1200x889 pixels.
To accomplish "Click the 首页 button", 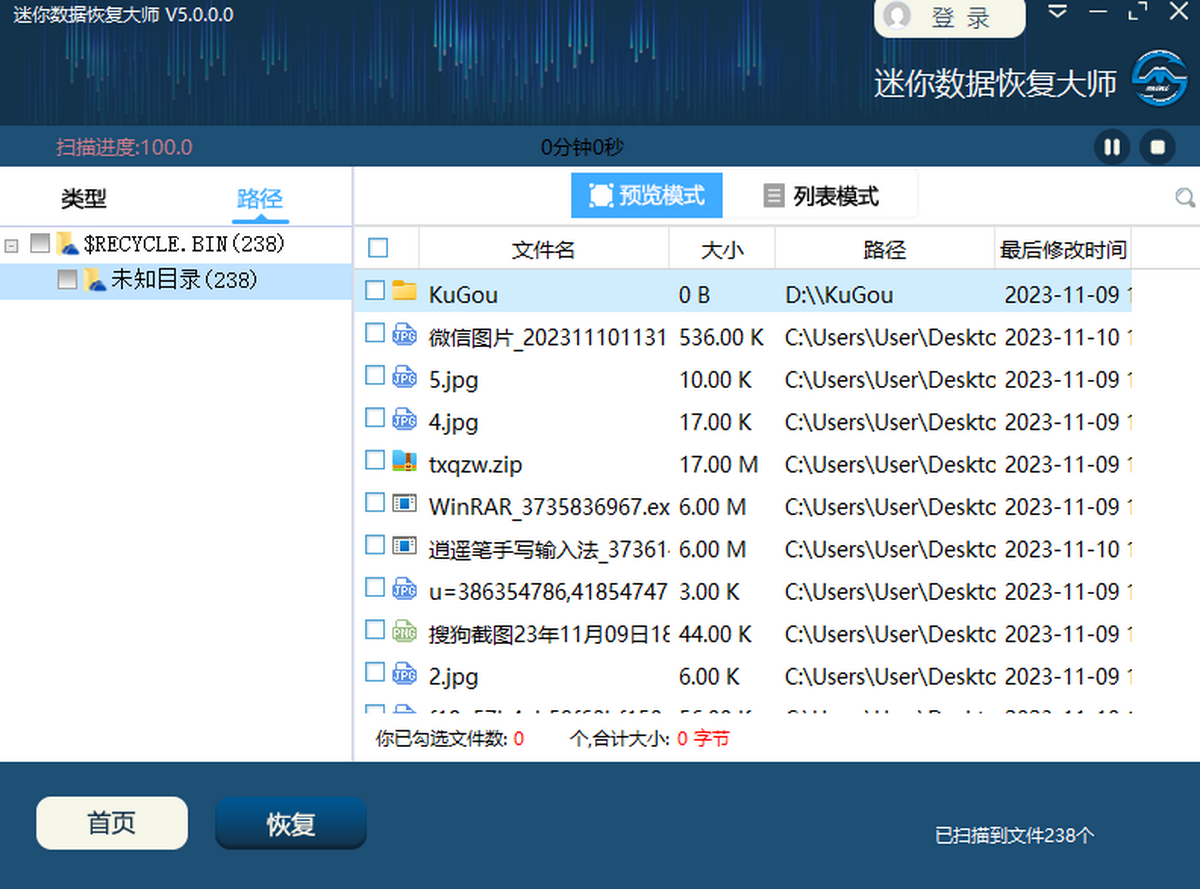I will tap(112, 823).
